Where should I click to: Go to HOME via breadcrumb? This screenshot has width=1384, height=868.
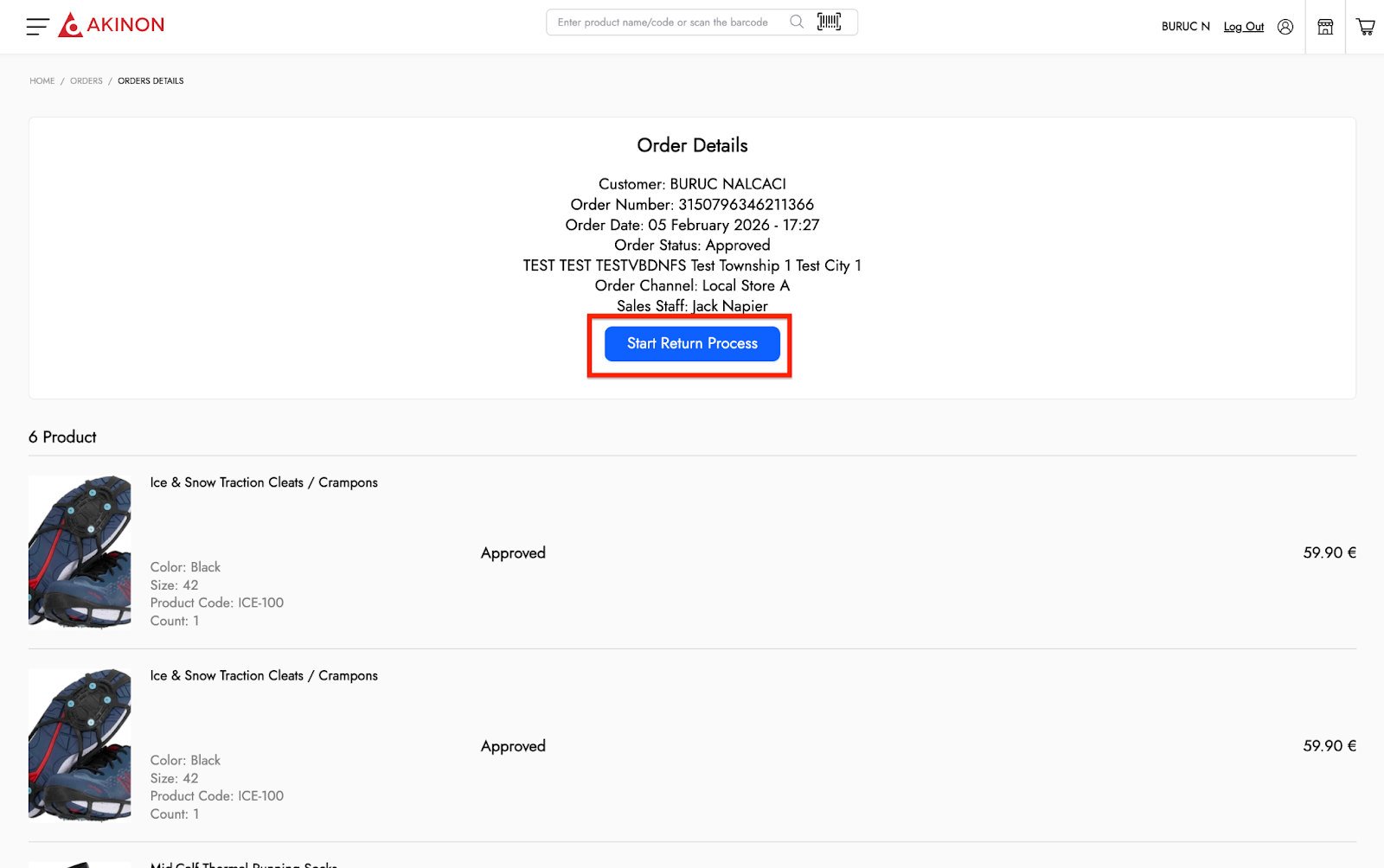[42, 81]
